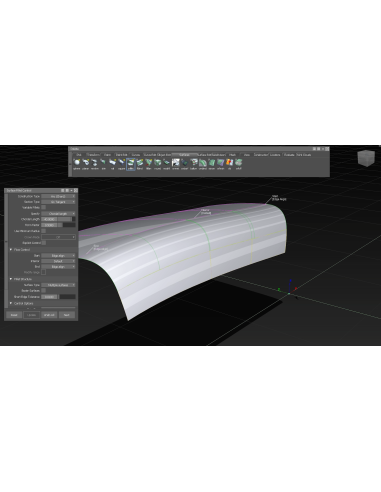Viewport: 381px width, 492px height.
Task: Adjust the Short Edge Tolerance slider
Action: [67, 297]
